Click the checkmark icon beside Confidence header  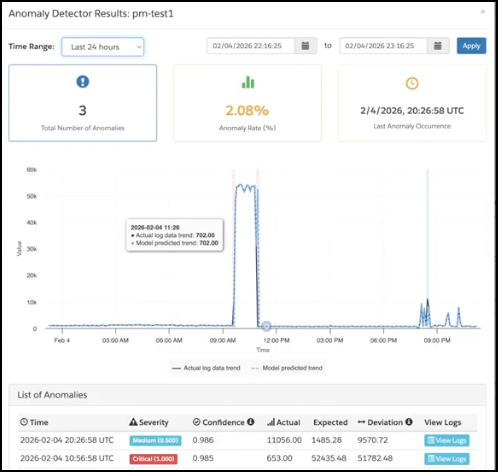pos(196,422)
